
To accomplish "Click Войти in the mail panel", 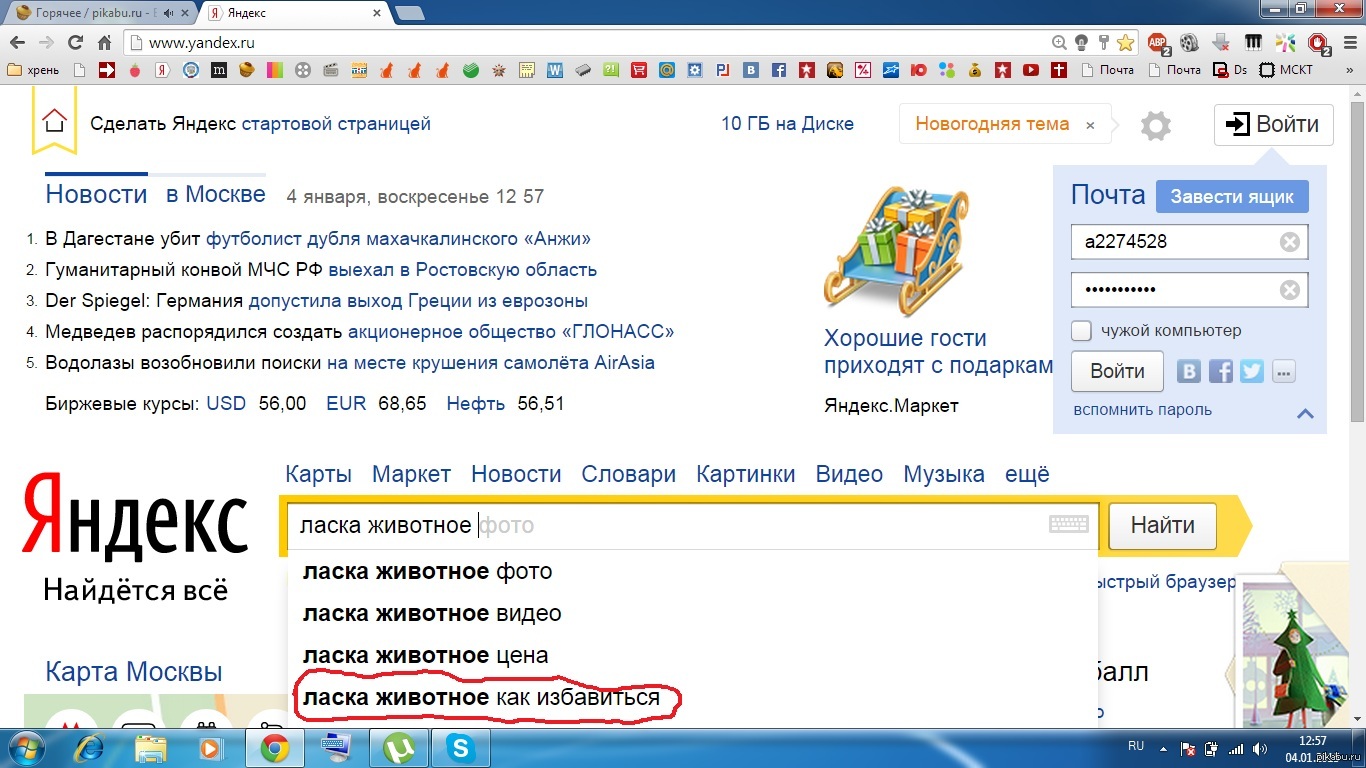I will pos(1117,371).
